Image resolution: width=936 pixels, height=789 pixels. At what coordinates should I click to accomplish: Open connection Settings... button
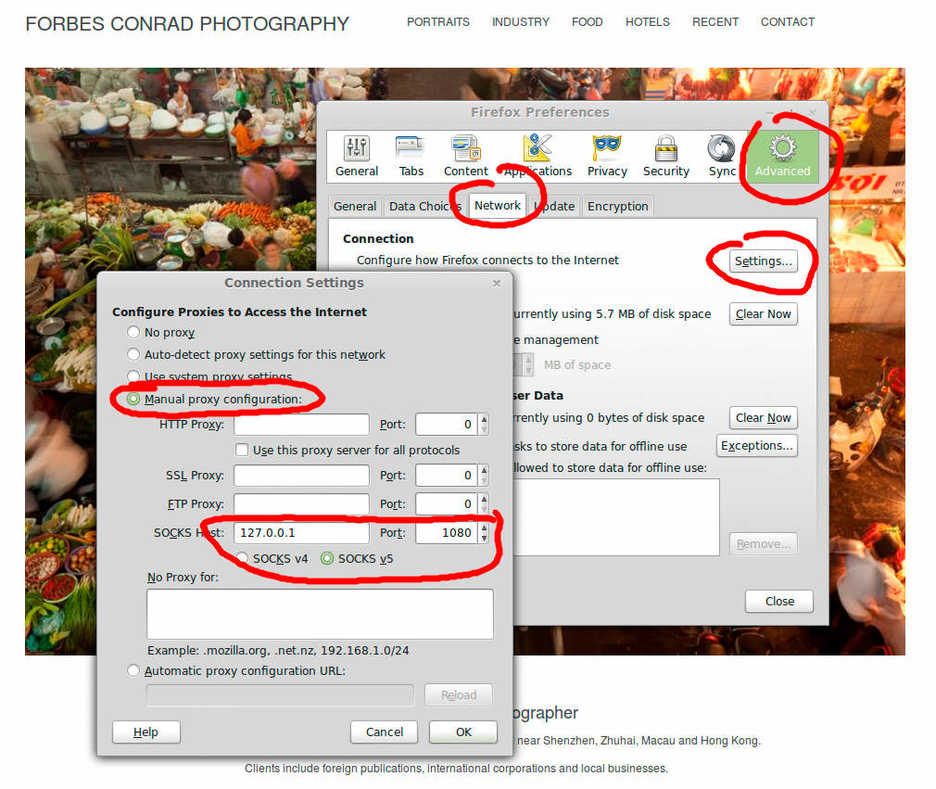(763, 261)
